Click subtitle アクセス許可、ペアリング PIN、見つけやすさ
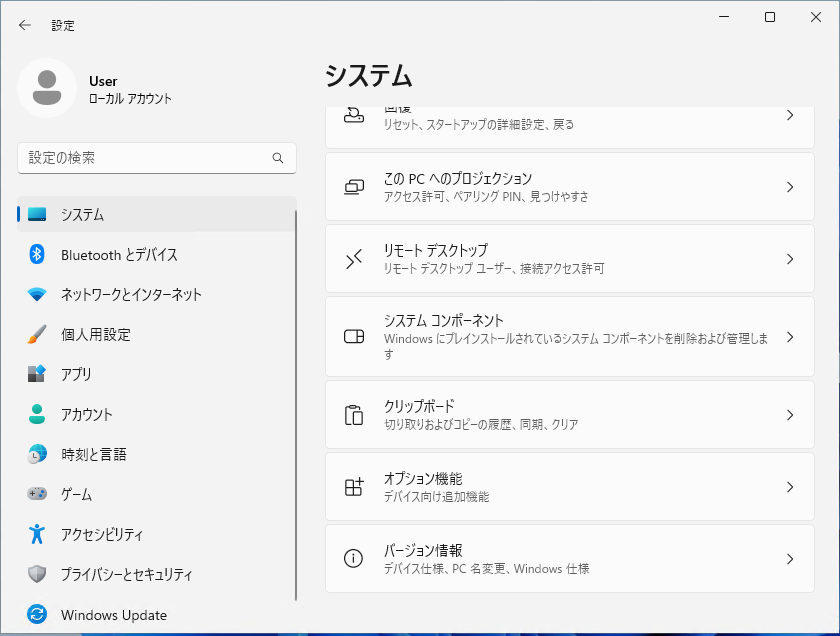 [x=486, y=197]
